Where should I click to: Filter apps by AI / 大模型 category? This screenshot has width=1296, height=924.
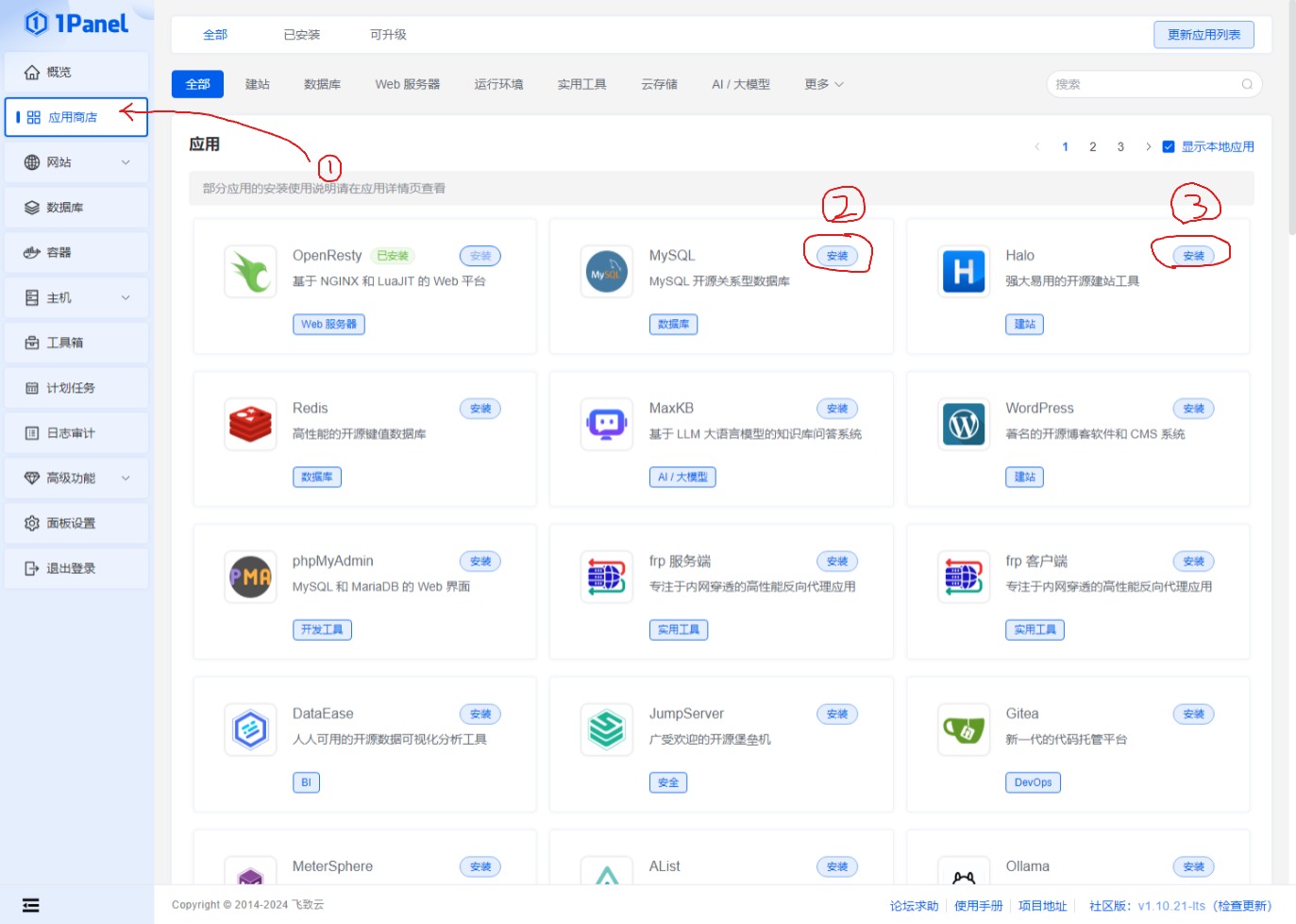click(x=741, y=84)
